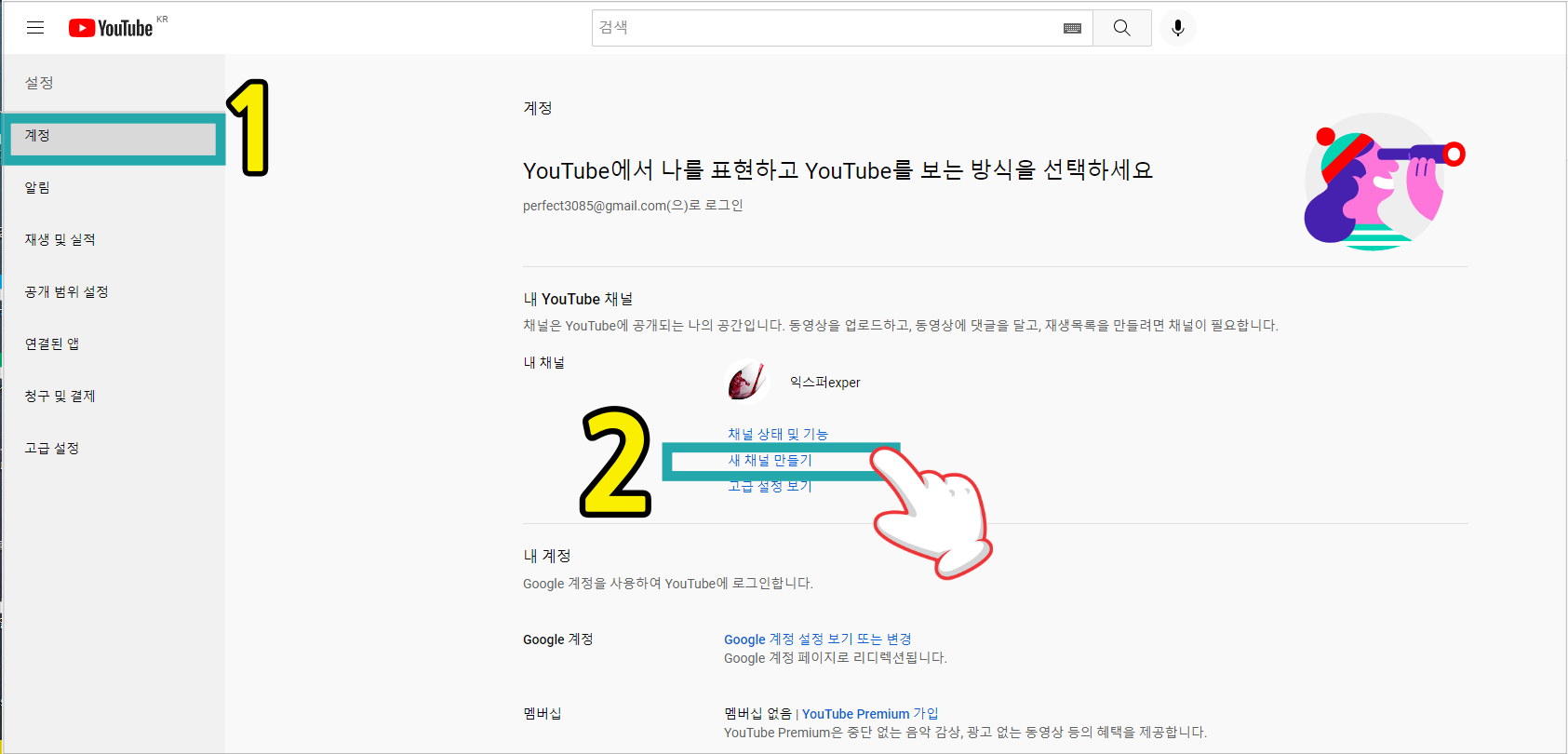Start voice search with the microphone
Viewport: 1568px width, 754px height.
[1178, 28]
